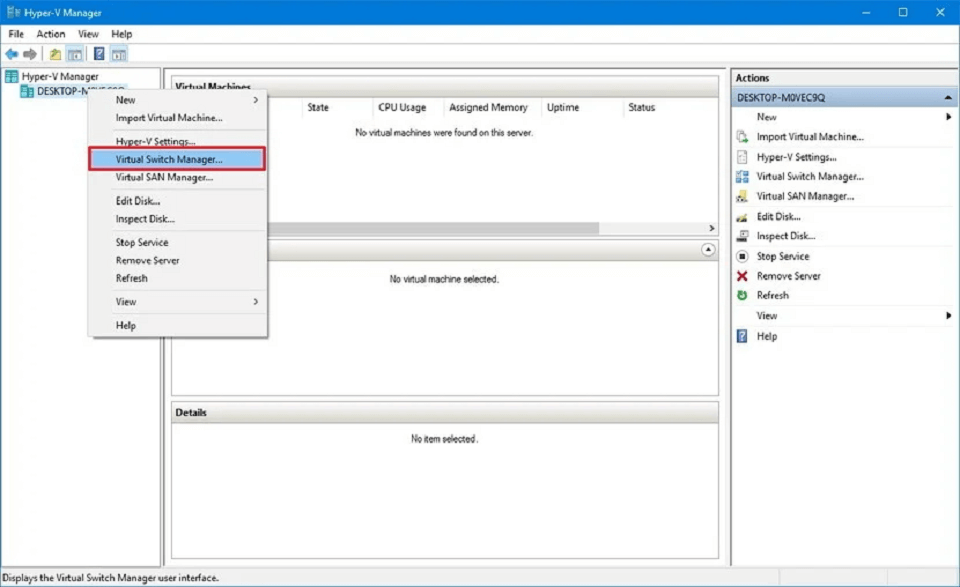Click Stop Service icon in Actions pane
Screen dimensions: 960x587
(742, 256)
